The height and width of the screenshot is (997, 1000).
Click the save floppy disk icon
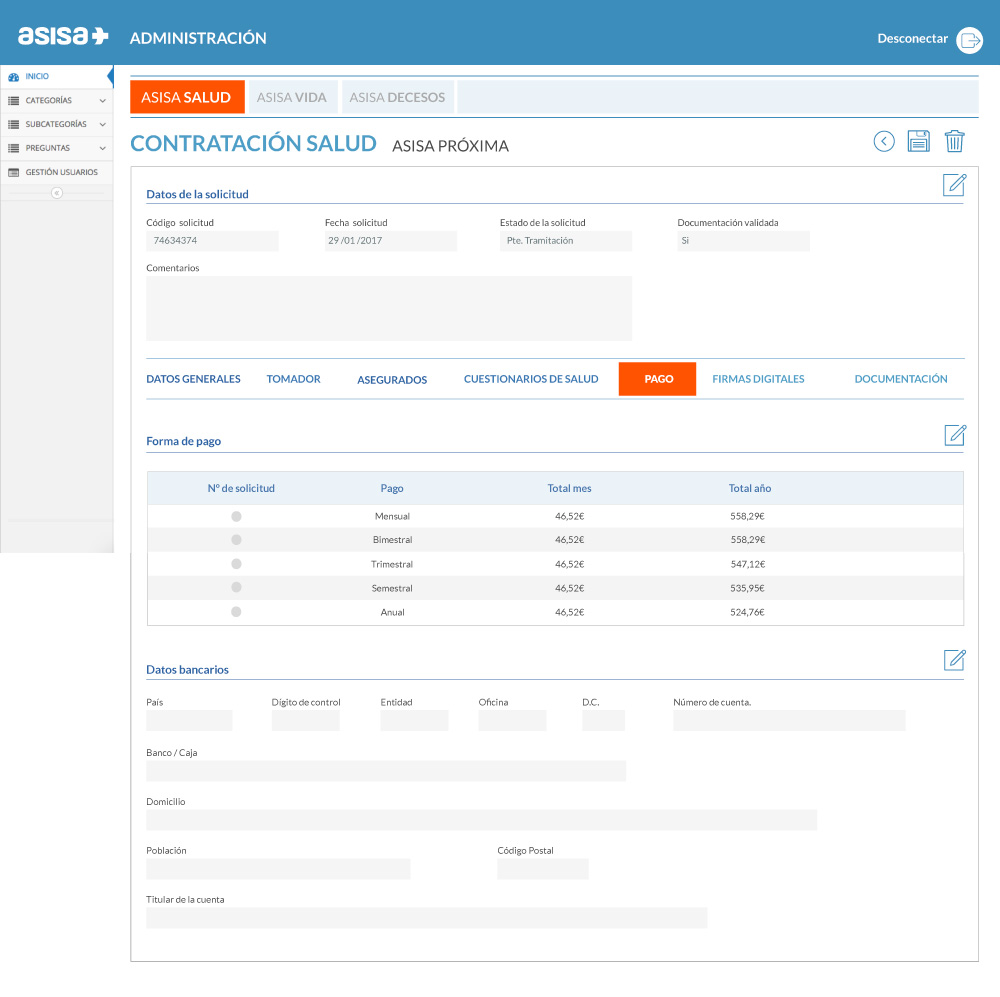coord(918,141)
